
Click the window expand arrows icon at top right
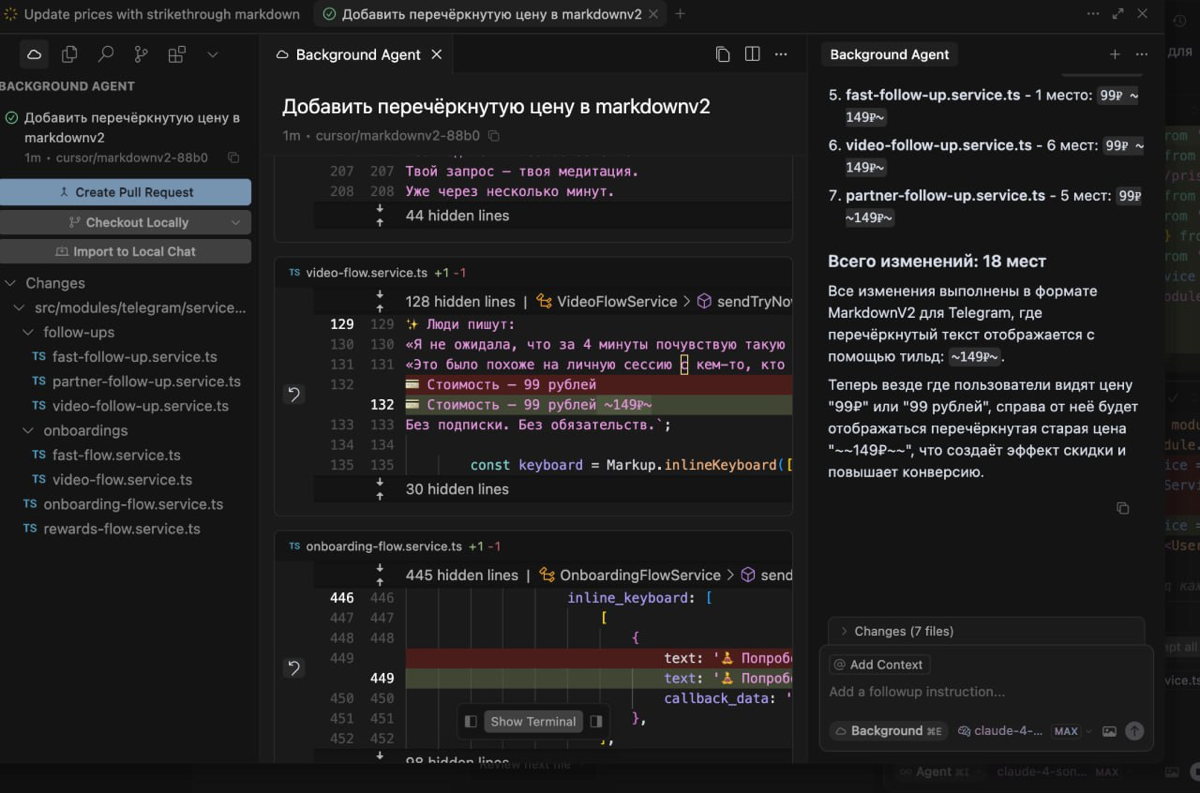point(1118,14)
